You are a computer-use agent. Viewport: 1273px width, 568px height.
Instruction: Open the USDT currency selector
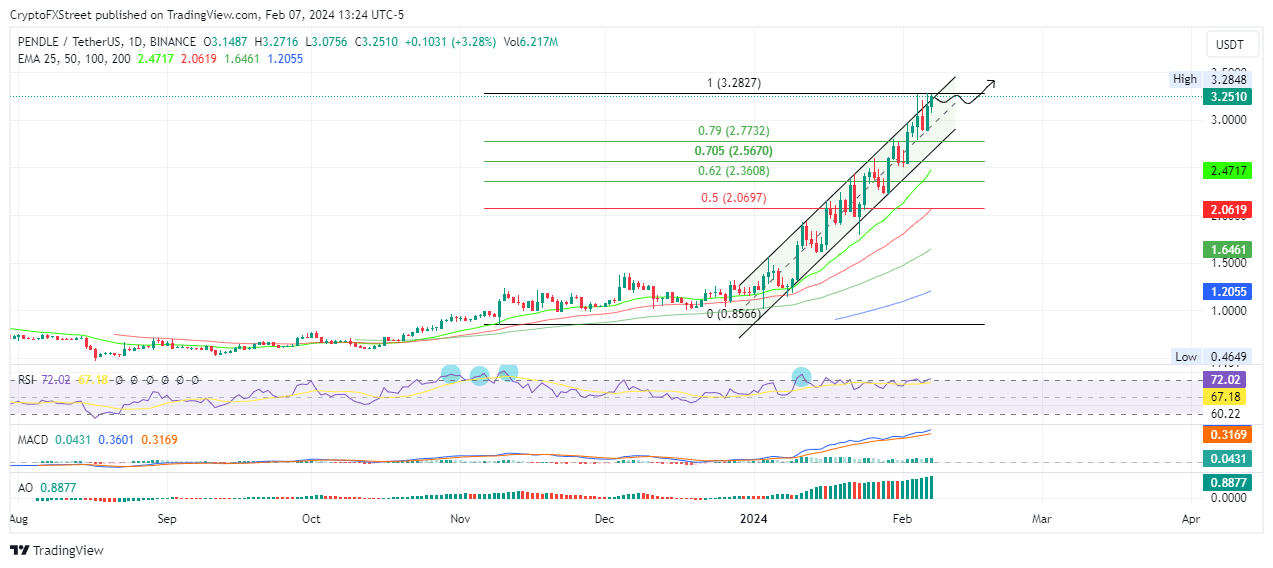coord(1227,44)
